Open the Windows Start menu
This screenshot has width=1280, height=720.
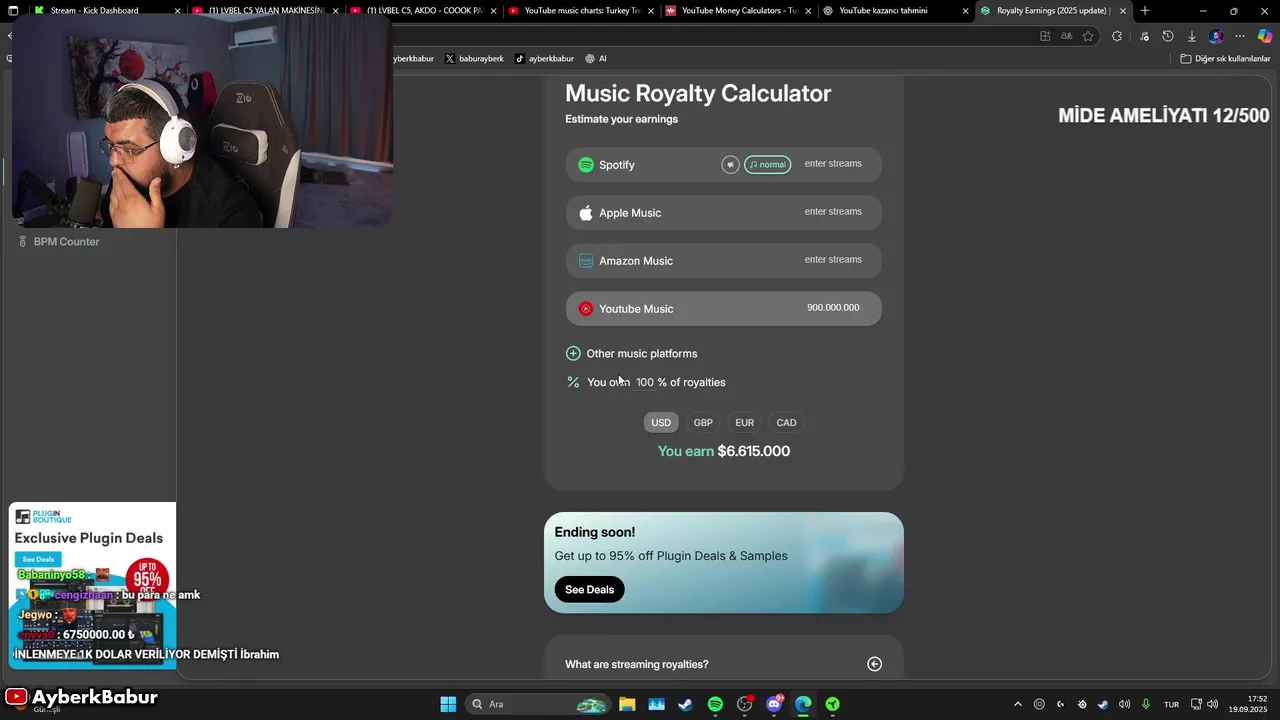pyautogui.click(x=448, y=704)
